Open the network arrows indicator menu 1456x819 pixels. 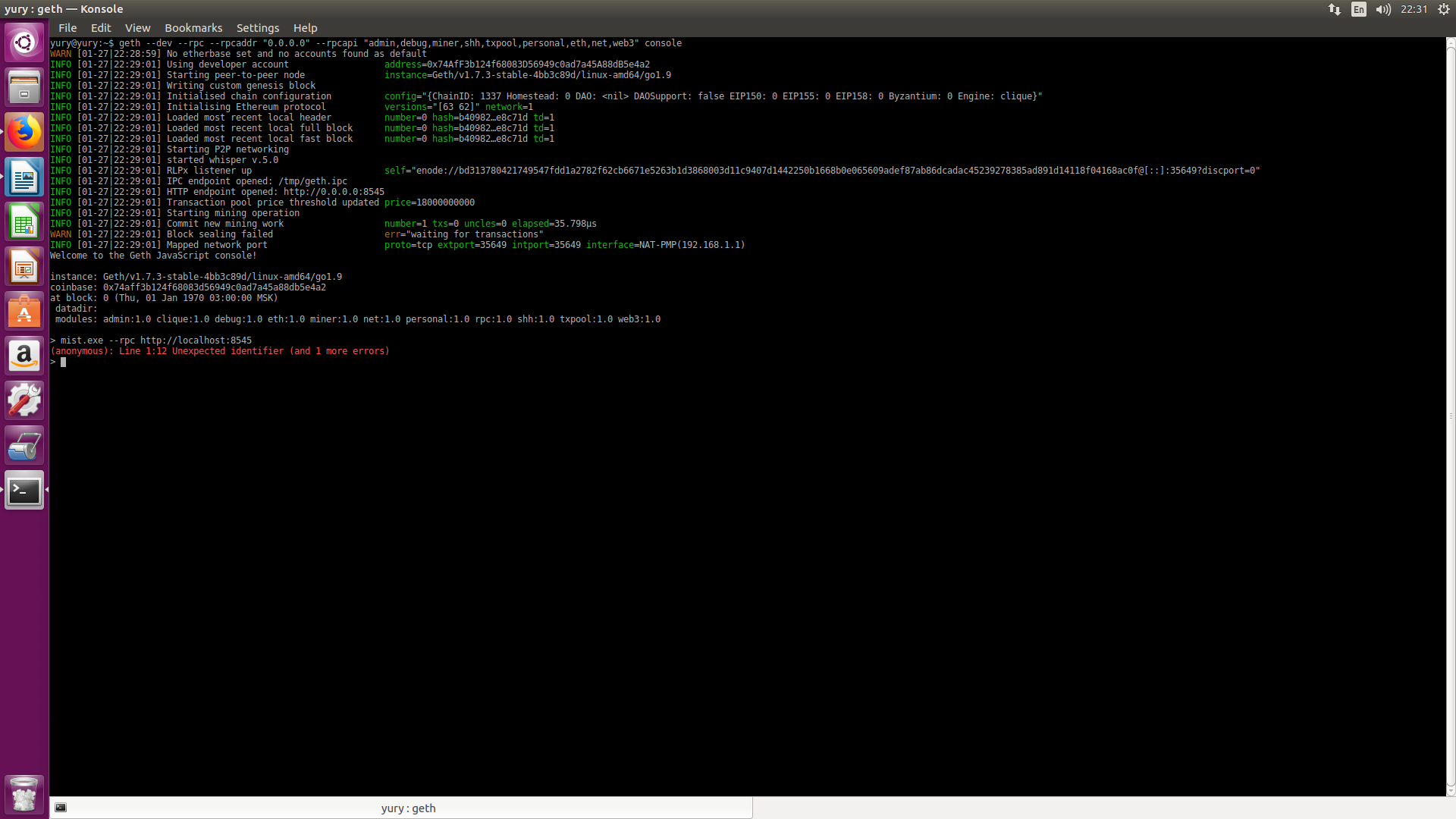1334,10
